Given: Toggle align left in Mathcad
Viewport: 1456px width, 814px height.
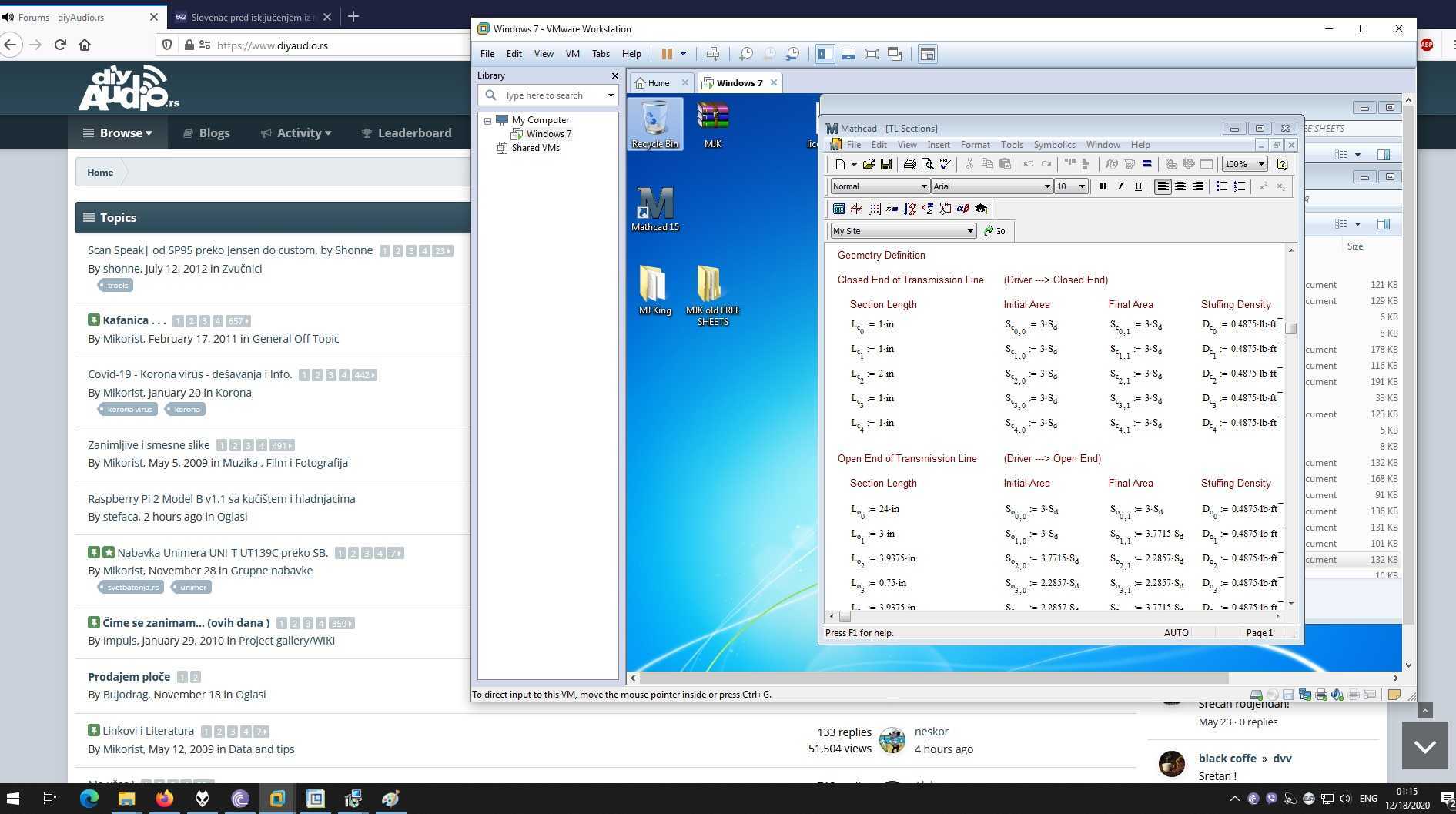Looking at the screenshot, I should [x=1163, y=186].
